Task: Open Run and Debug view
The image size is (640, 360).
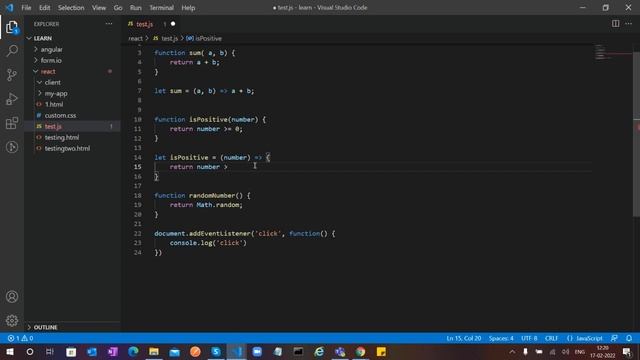Action: [12, 99]
